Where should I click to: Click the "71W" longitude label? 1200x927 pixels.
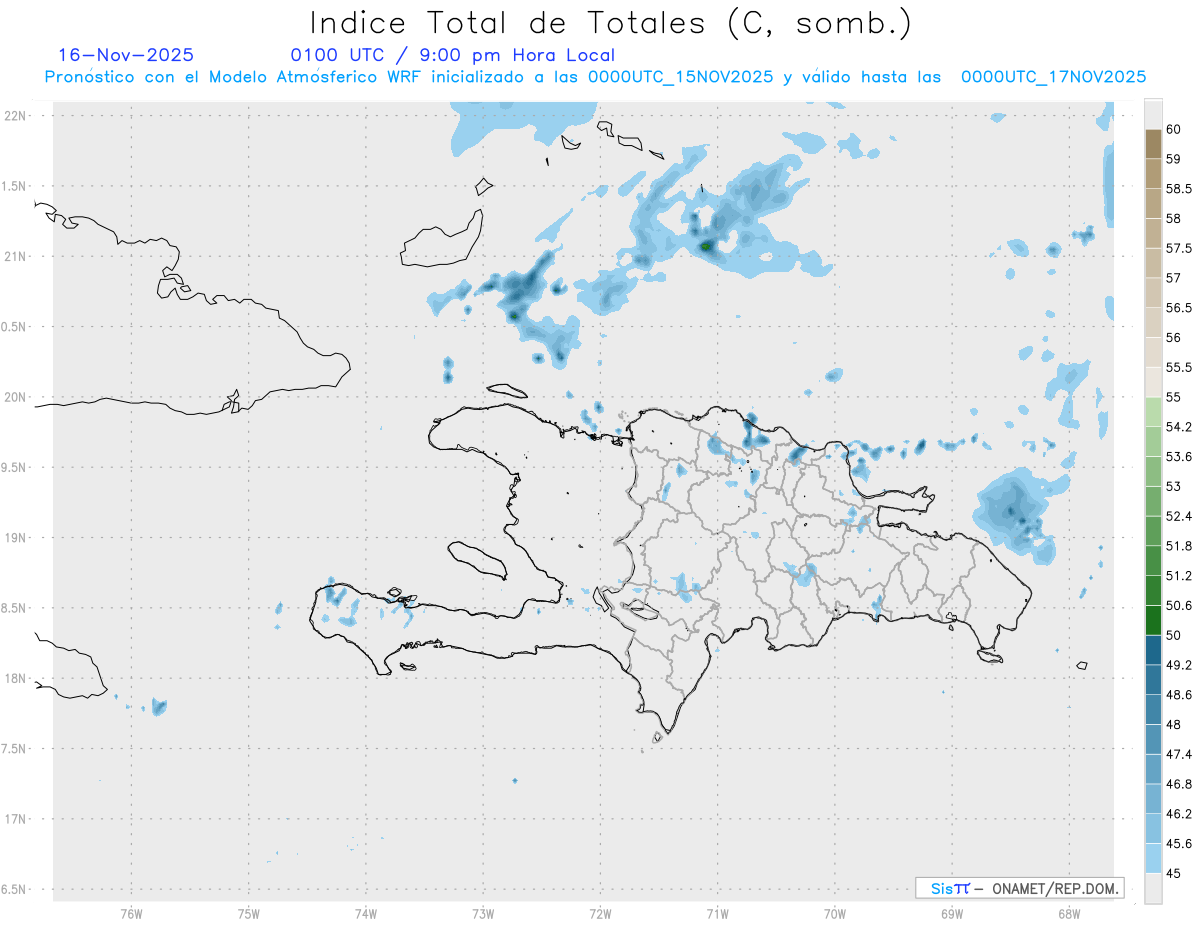click(717, 913)
